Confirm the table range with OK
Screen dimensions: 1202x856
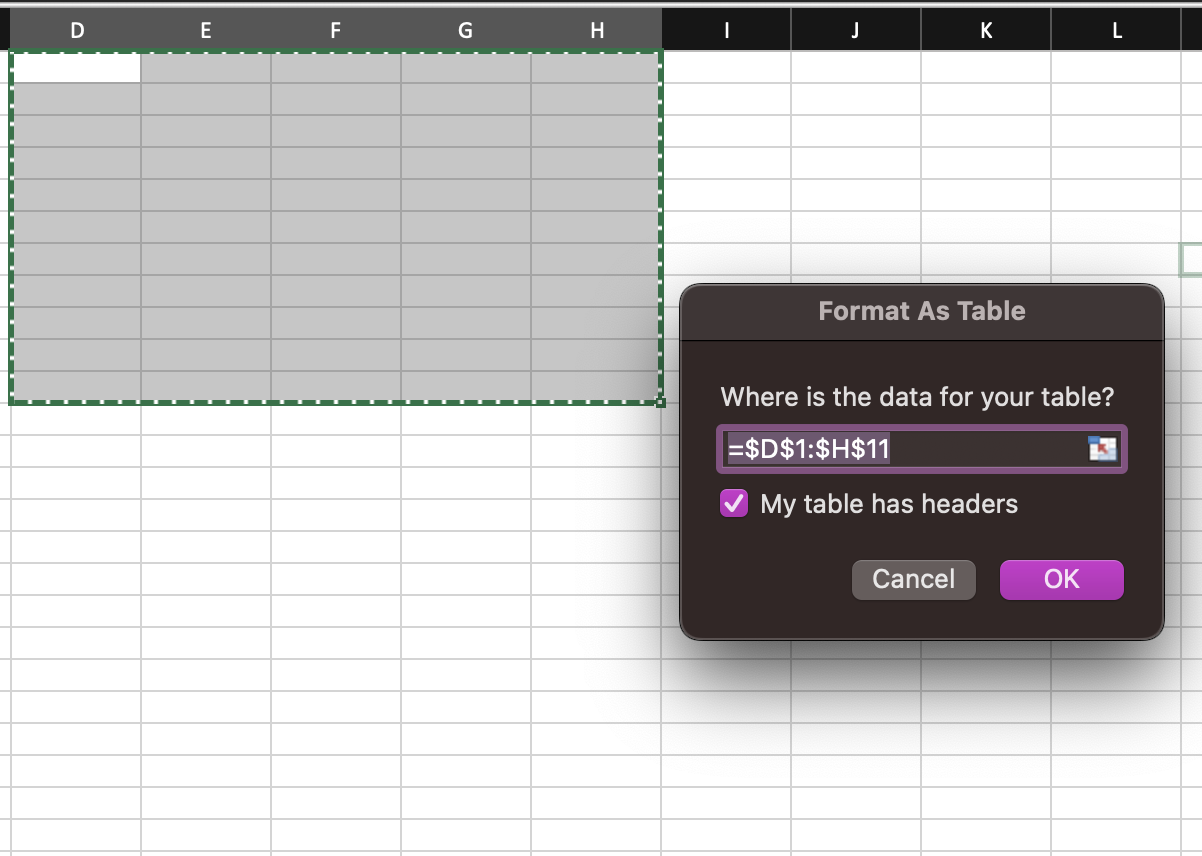tap(1061, 579)
